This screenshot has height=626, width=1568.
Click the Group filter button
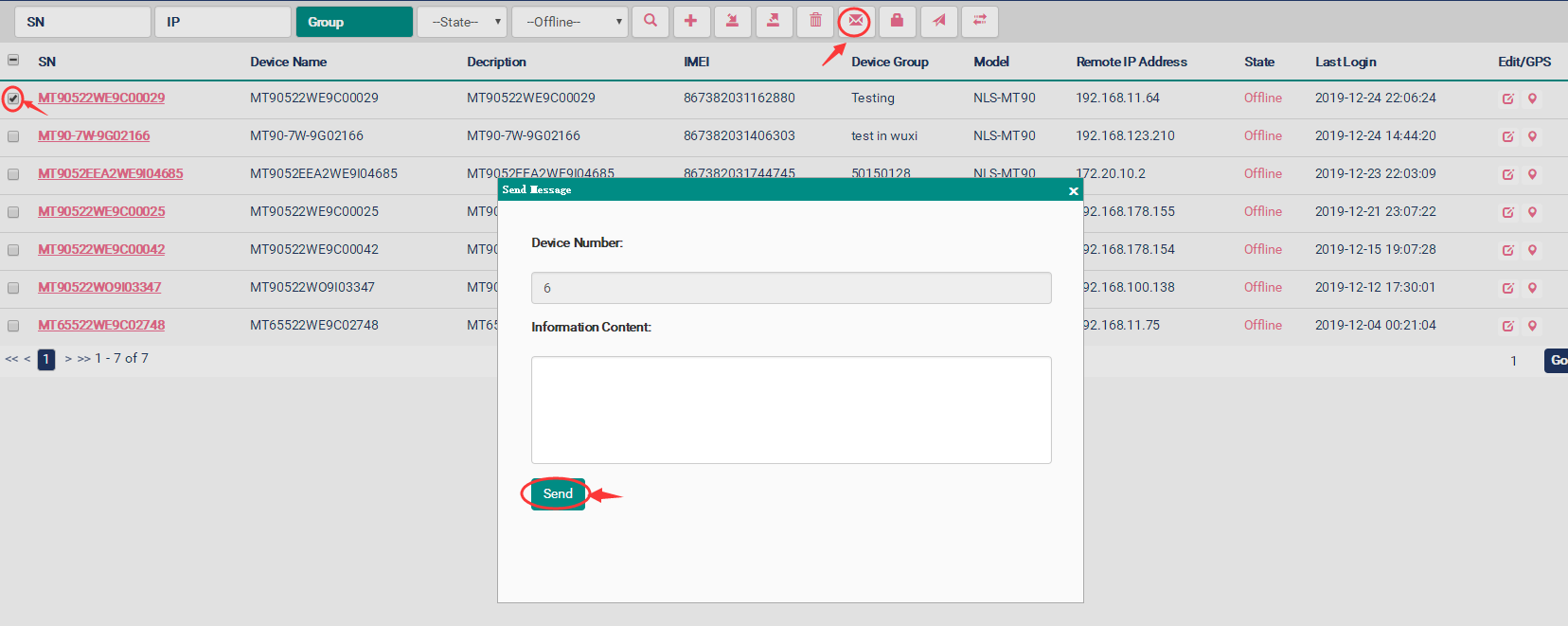point(353,22)
